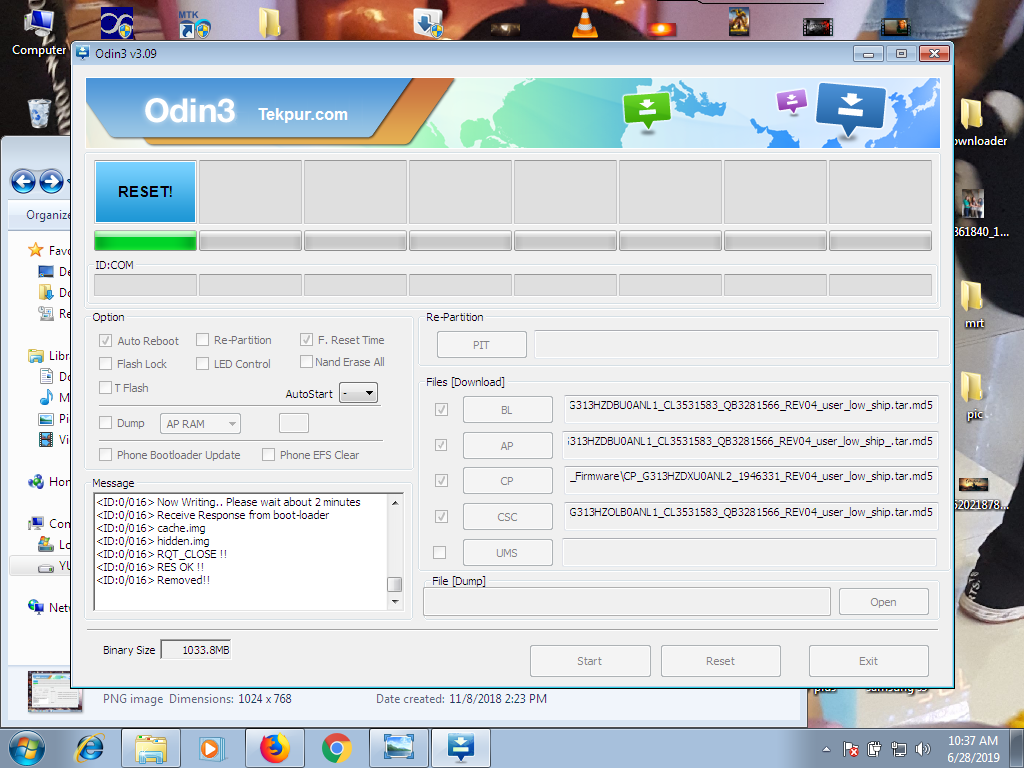Screen dimensions: 1024x768
Task: Click the green progress bar
Action: pyautogui.click(x=145, y=240)
